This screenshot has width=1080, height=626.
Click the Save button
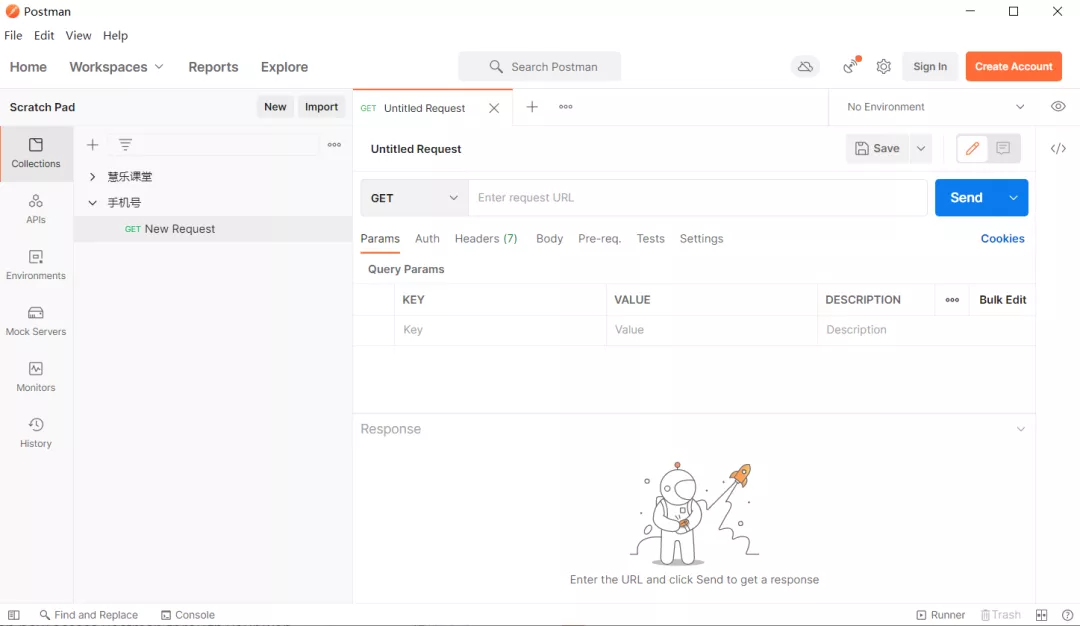(x=878, y=149)
